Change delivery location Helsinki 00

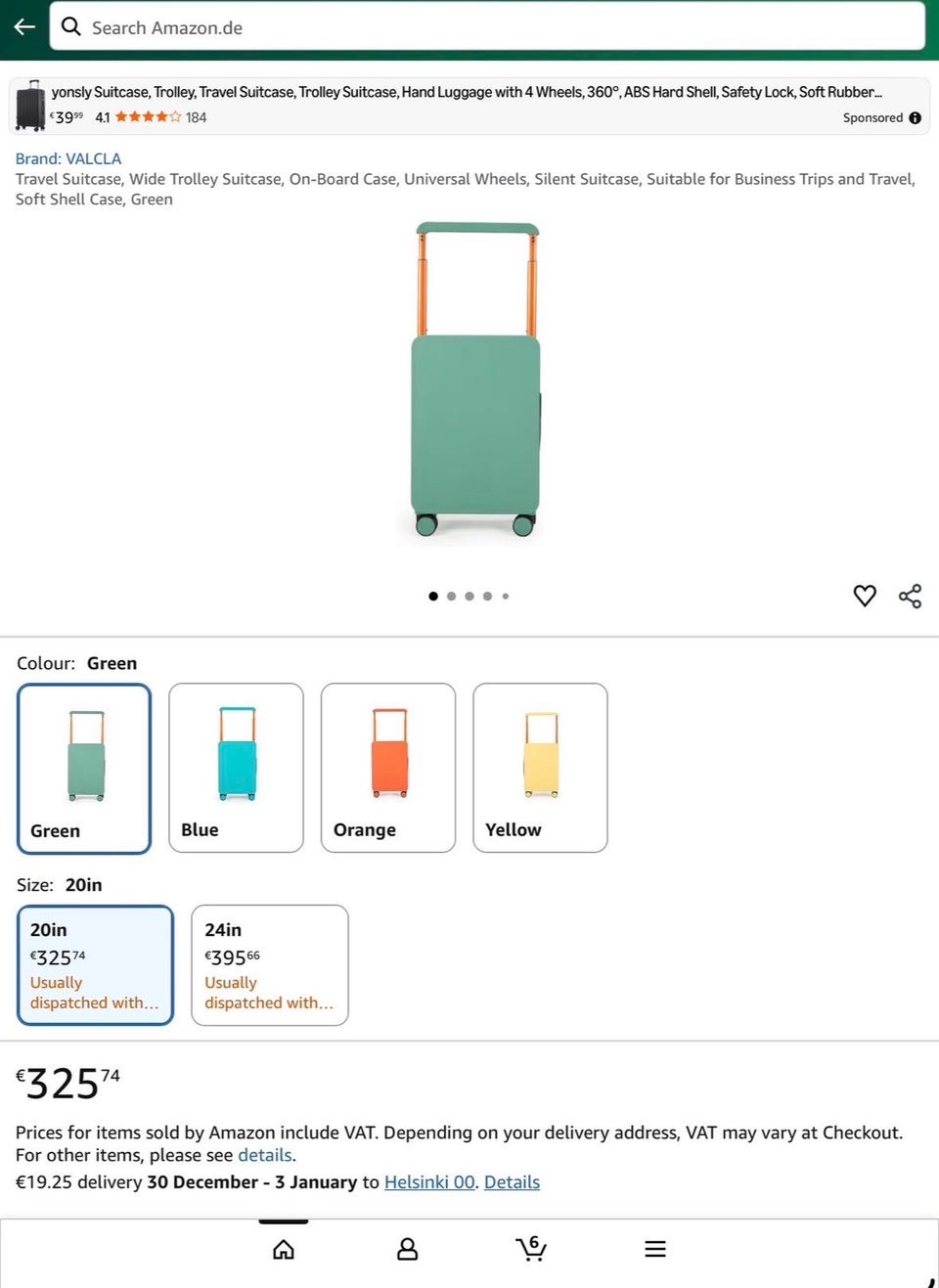(x=429, y=1181)
